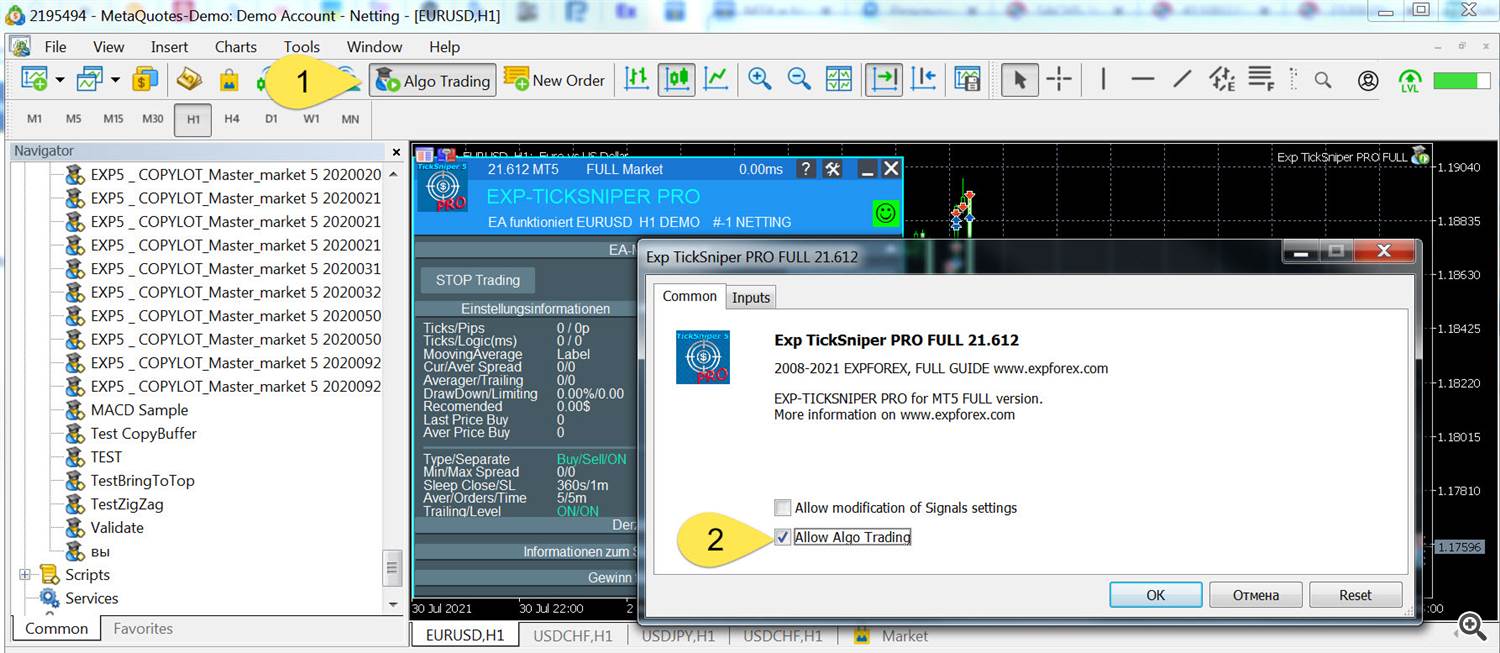The width and height of the screenshot is (1500, 653).
Task: Click the green connection level bar
Action: [1462, 80]
